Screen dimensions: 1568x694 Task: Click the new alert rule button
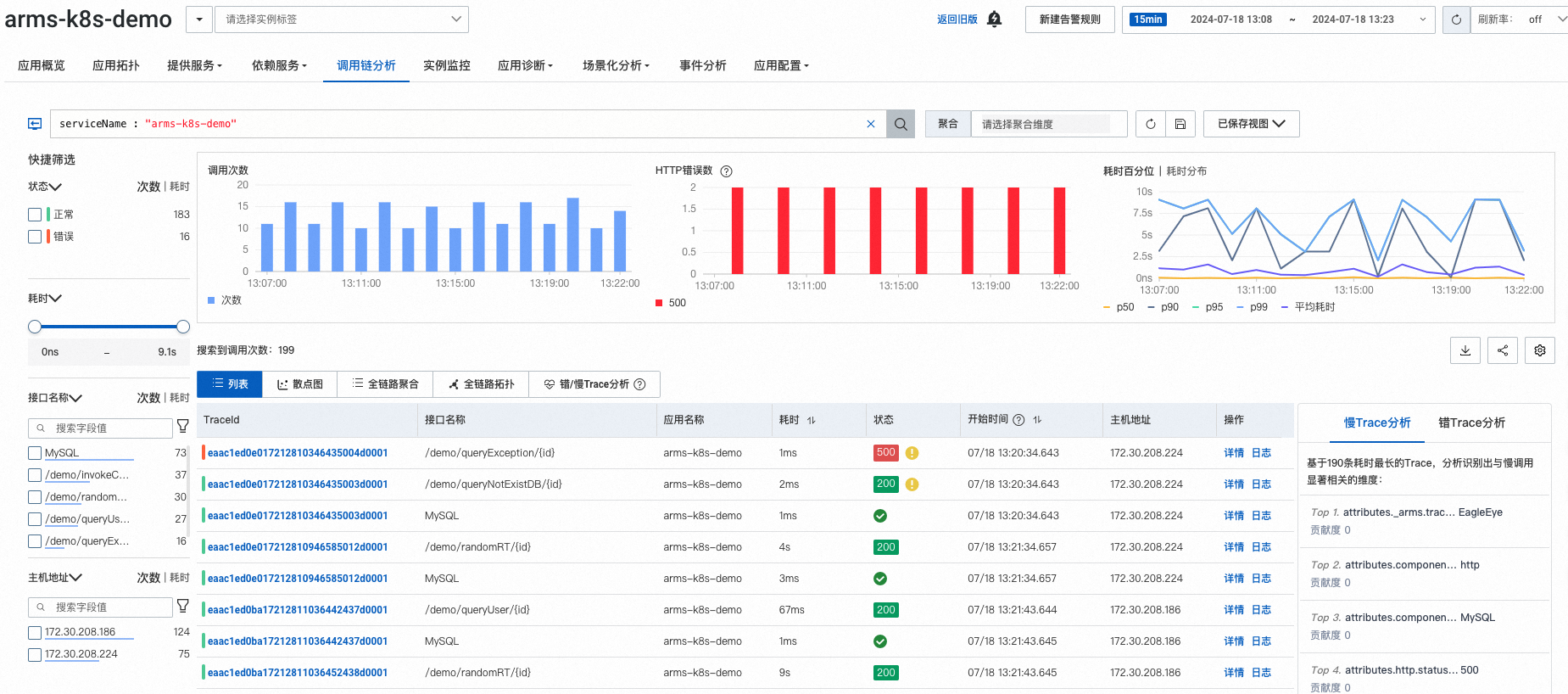click(1070, 20)
